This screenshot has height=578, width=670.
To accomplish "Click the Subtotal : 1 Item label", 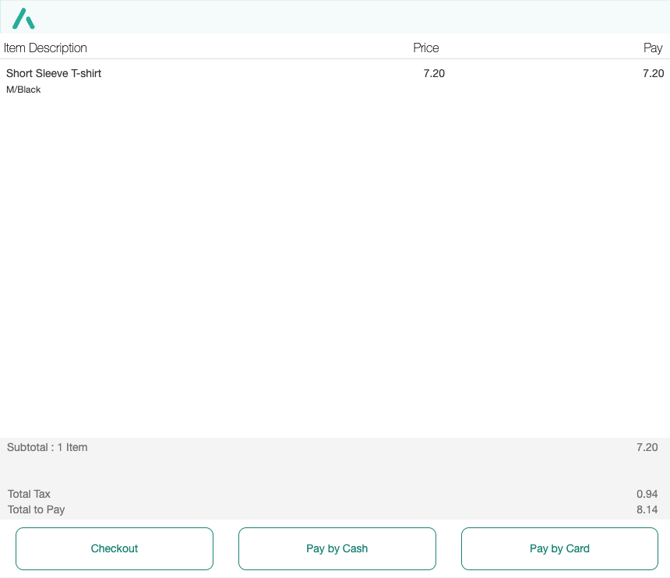I will [48, 448].
